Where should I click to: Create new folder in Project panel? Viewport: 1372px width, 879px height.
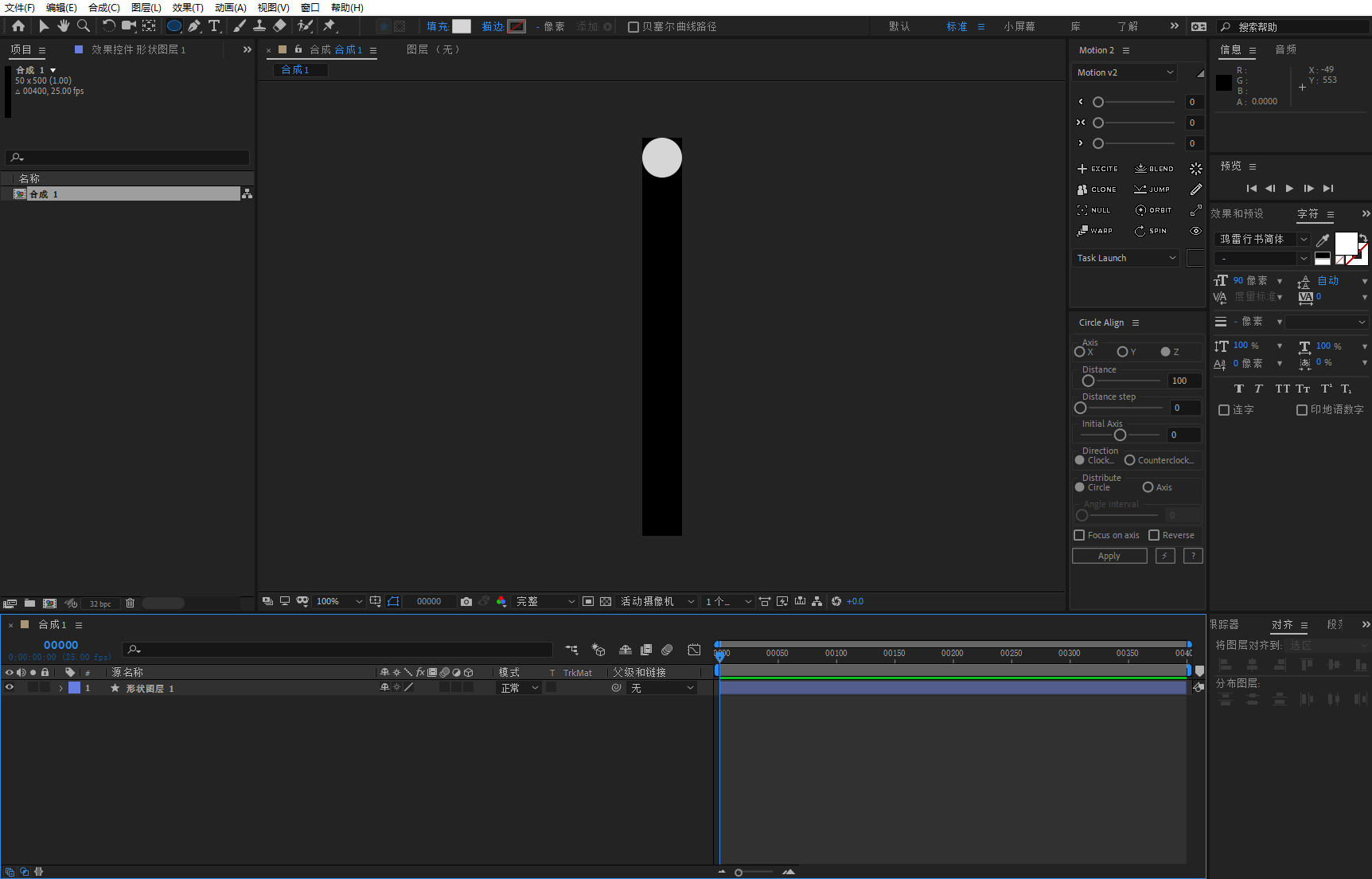29,604
